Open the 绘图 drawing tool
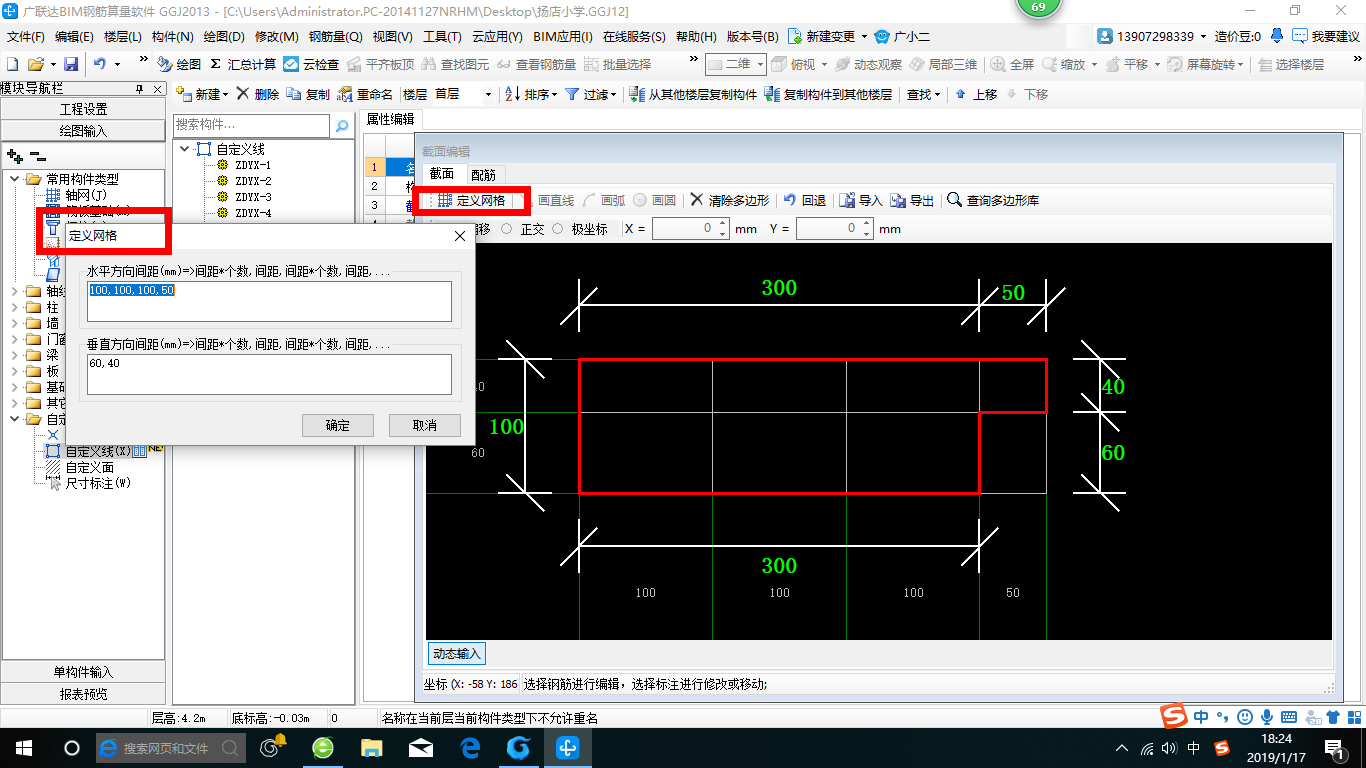This screenshot has height=768, width=1366. [x=179, y=64]
